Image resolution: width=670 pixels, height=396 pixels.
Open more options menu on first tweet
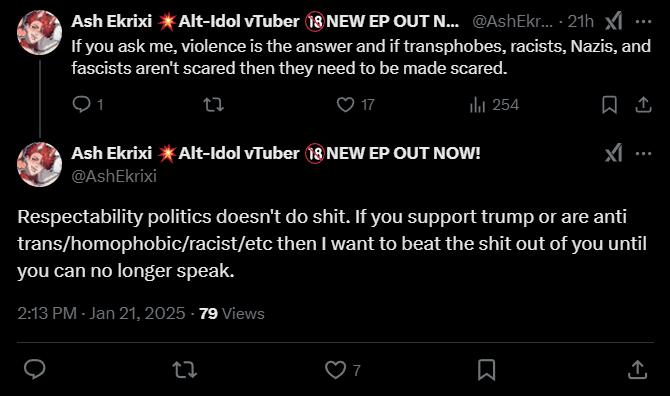coord(643,21)
